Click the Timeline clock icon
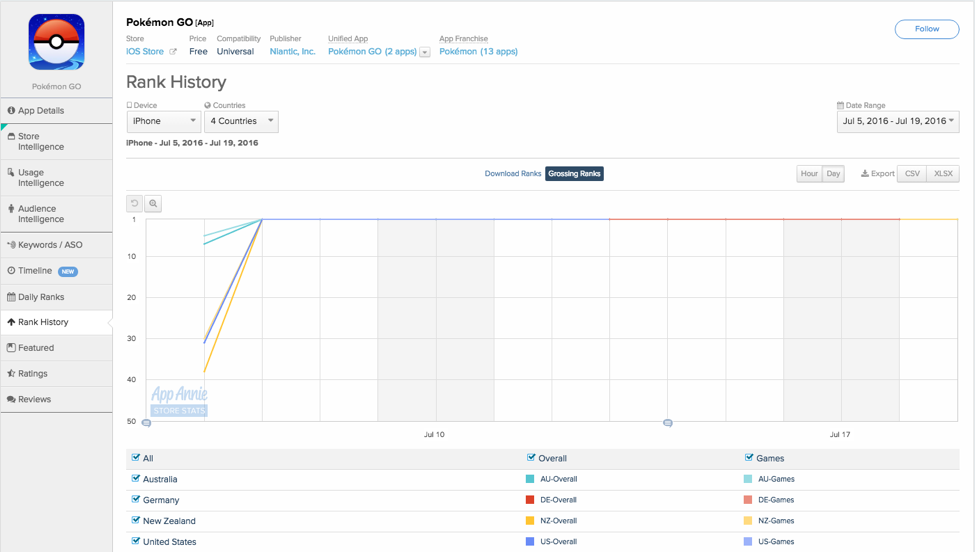Viewport: 975px width, 552px height. click(x=11, y=270)
